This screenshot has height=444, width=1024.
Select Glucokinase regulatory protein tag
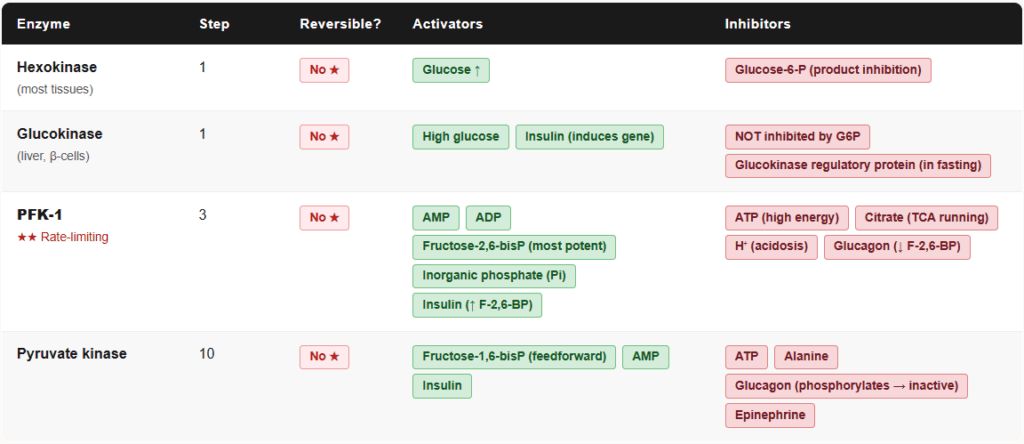point(857,165)
